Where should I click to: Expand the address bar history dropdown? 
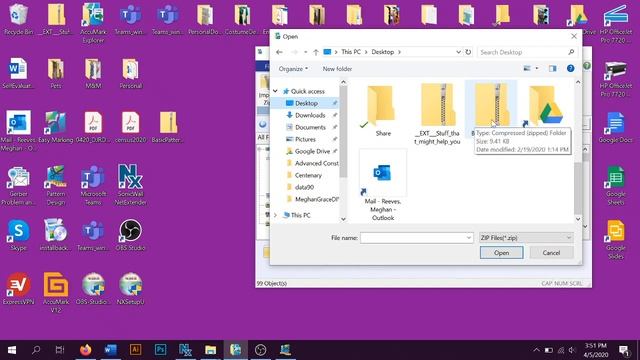pyautogui.click(x=458, y=52)
